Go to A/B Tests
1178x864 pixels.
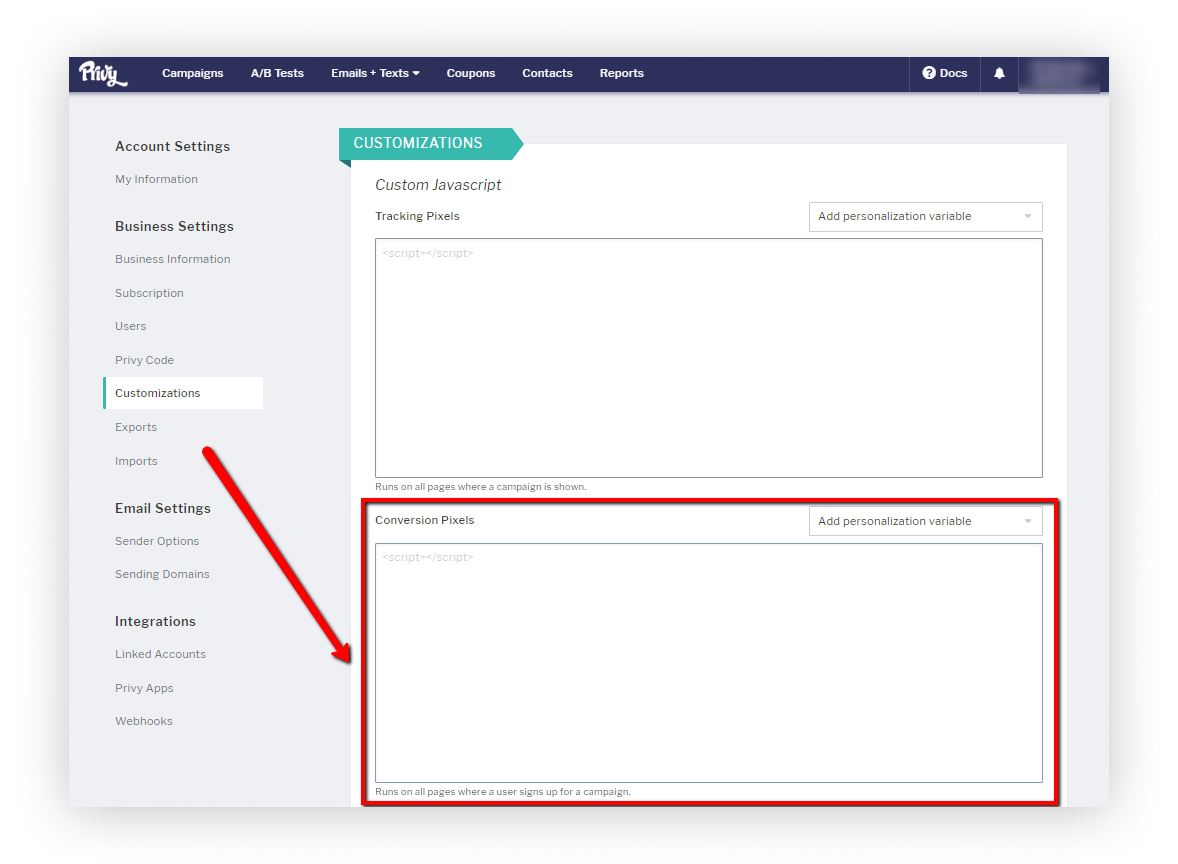(x=277, y=74)
